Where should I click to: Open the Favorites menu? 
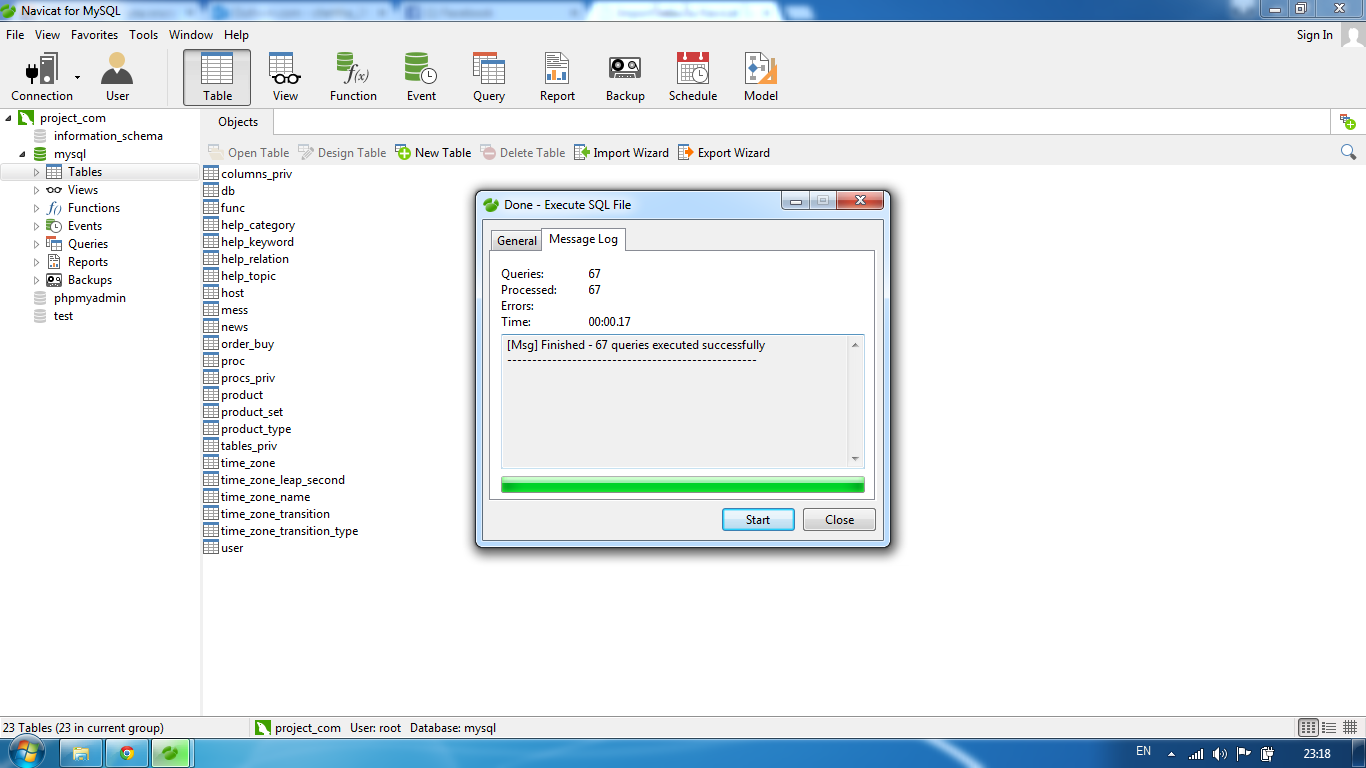click(x=94, y=34)
